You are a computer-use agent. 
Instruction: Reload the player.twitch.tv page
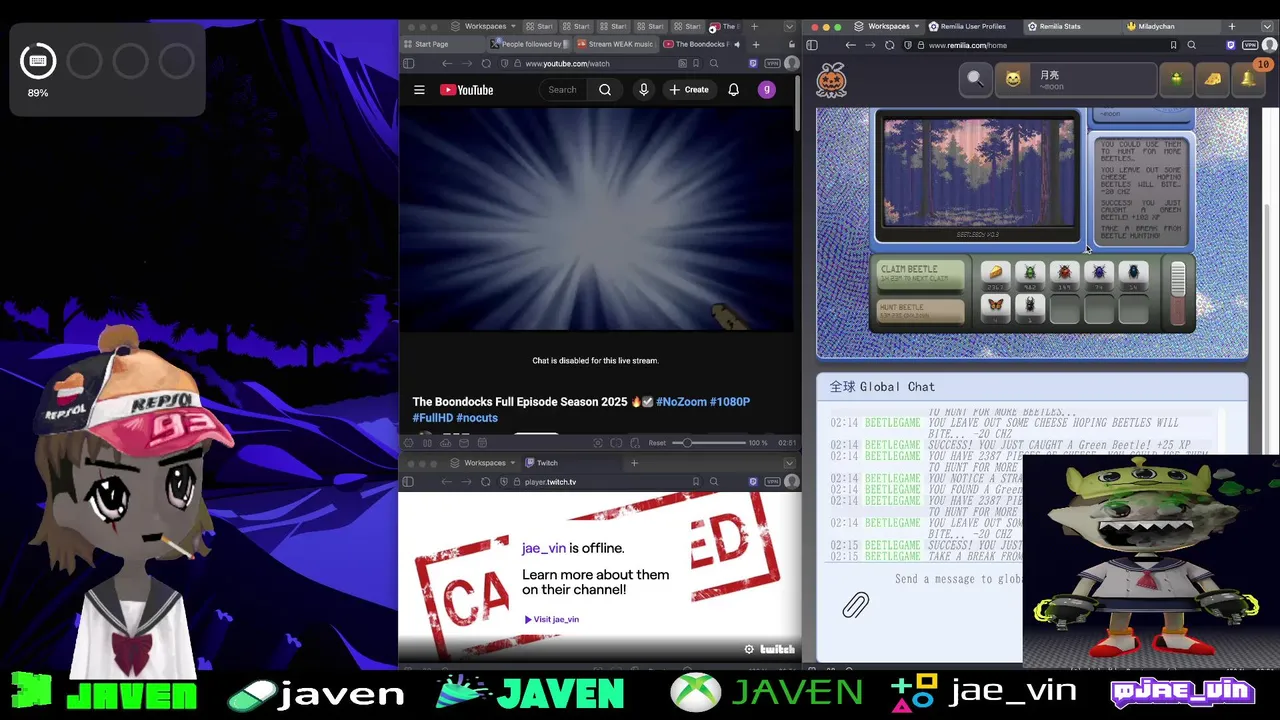[486, 481]
